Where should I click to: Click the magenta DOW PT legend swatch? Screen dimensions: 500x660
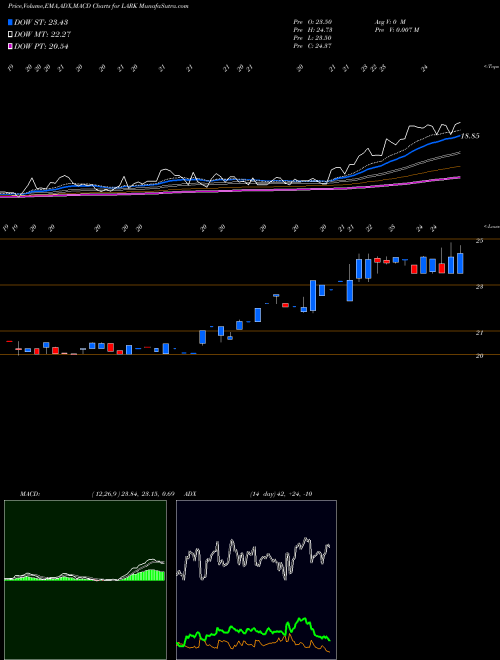[x=10, y=46]
